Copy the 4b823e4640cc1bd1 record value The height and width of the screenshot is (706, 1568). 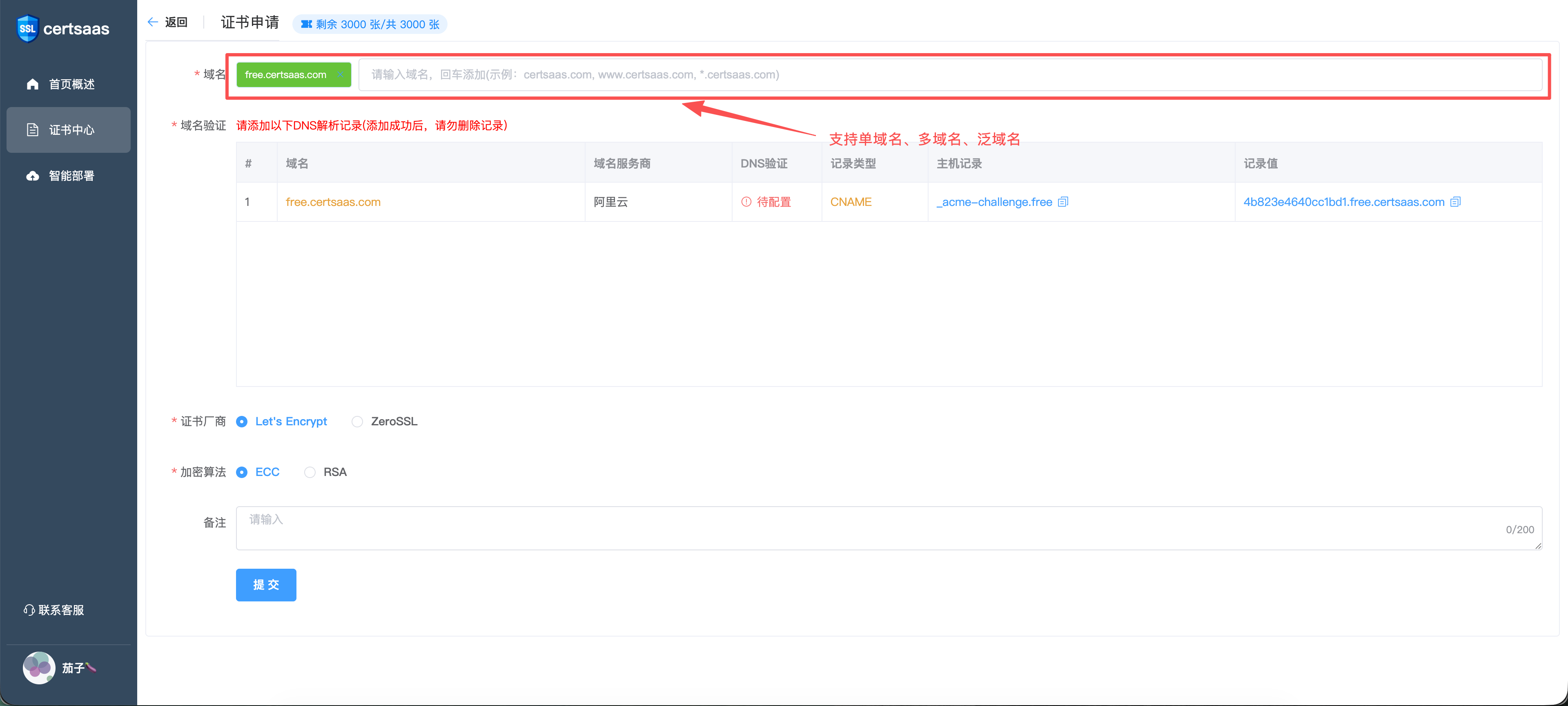tap(1455, 202)
